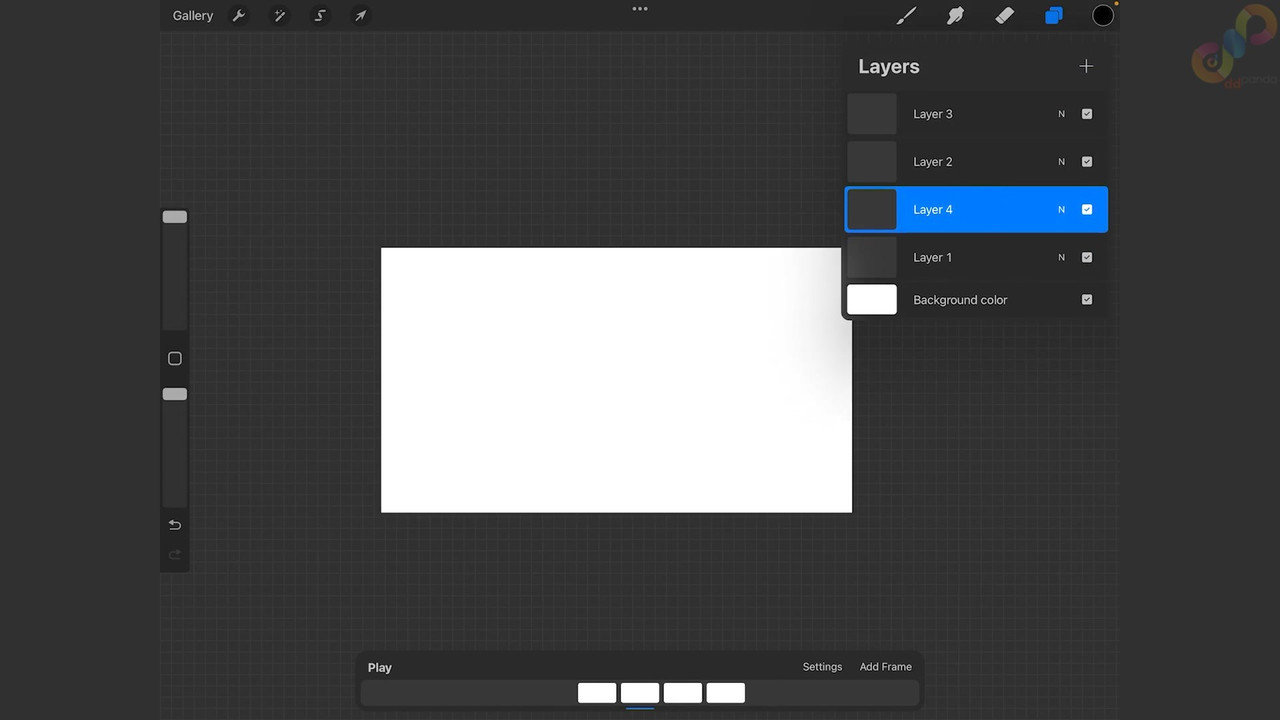Tap the square modify button on sidebar
The width and height of the screenshot is (1280, 720).
tap(175, 358)
